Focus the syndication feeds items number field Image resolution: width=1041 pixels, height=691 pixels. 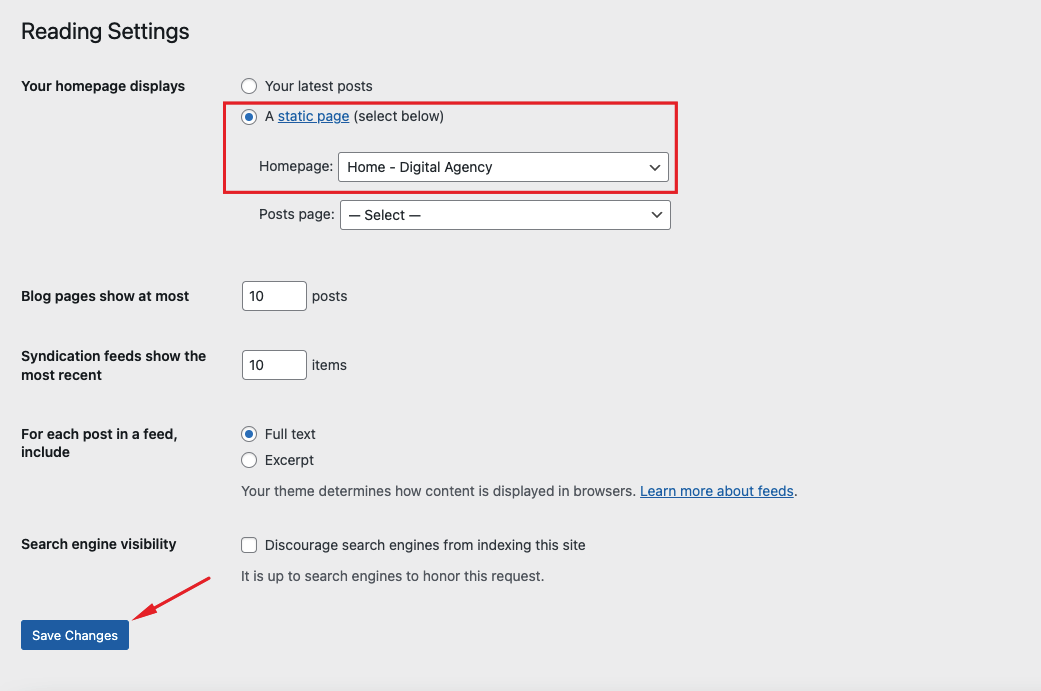[x=273, y=365]
